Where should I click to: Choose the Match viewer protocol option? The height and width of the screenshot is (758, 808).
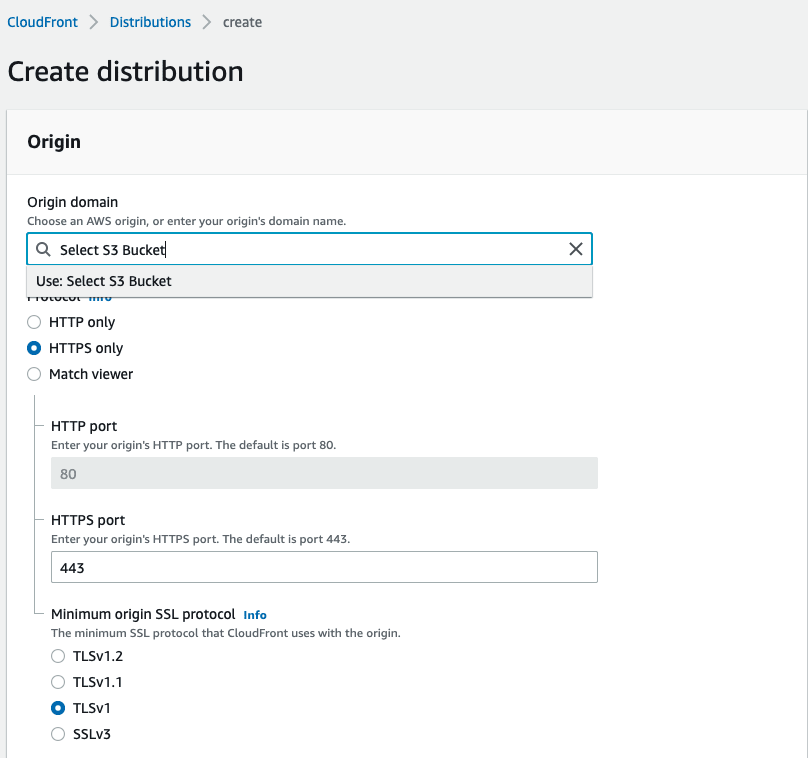coord(34,374)
